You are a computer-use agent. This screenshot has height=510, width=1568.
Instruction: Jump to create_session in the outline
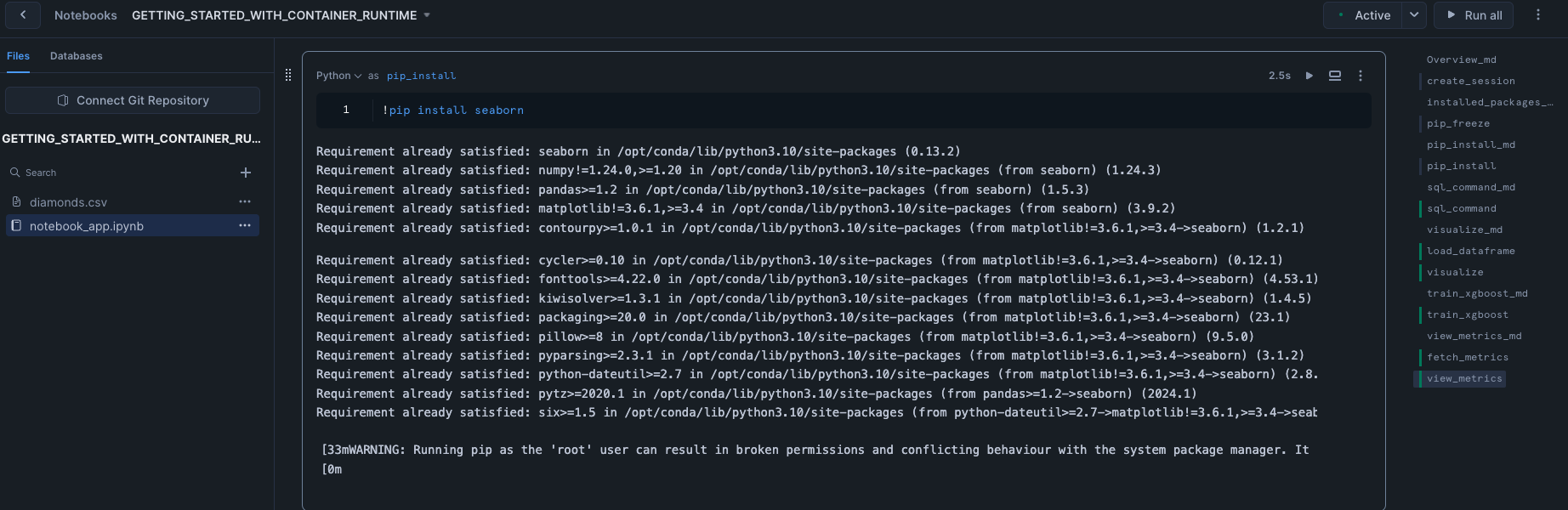(x=1471, y=81)
